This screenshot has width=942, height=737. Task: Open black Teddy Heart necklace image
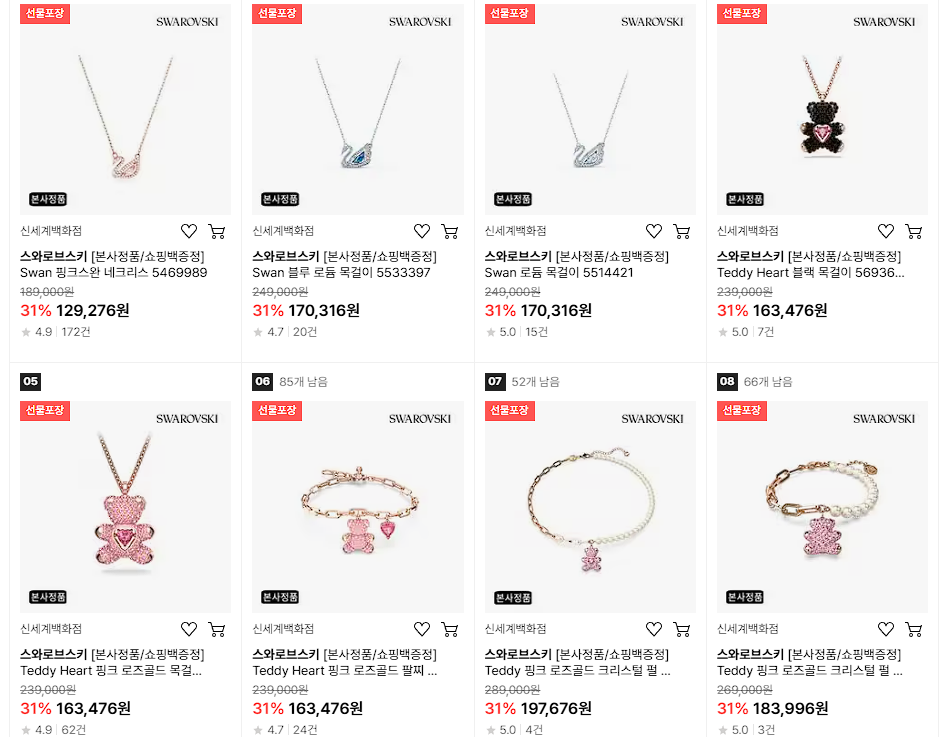coord(822,109)
